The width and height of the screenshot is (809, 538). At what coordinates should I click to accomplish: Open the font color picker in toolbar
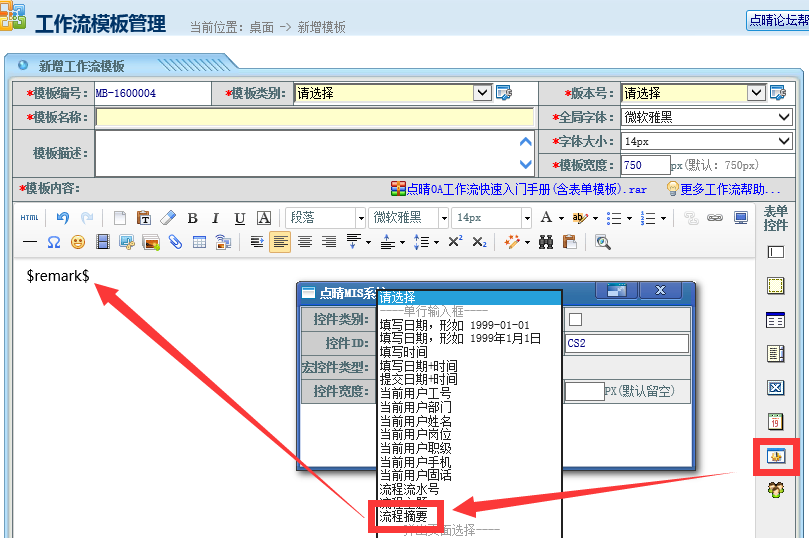click(x=546, y=217)
